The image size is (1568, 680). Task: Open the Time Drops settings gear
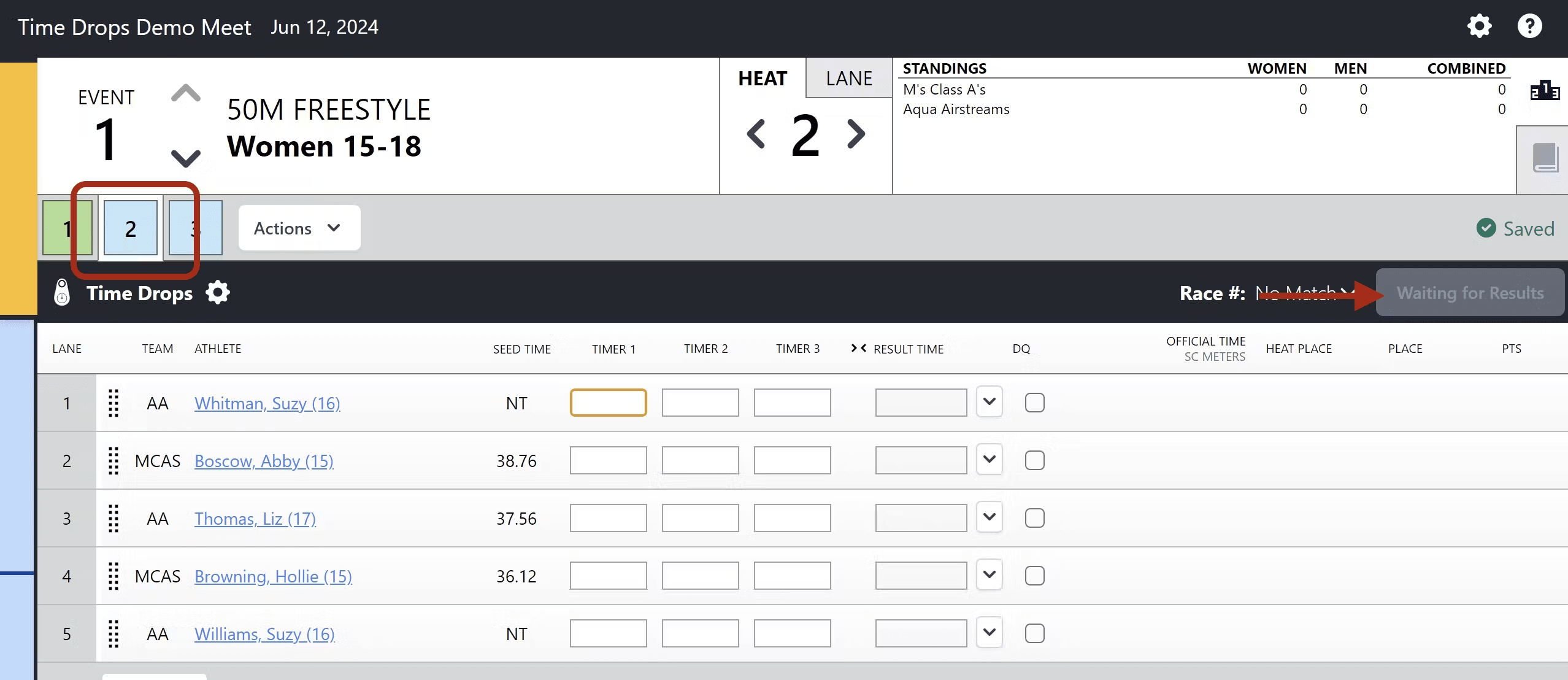pos(218,293)
